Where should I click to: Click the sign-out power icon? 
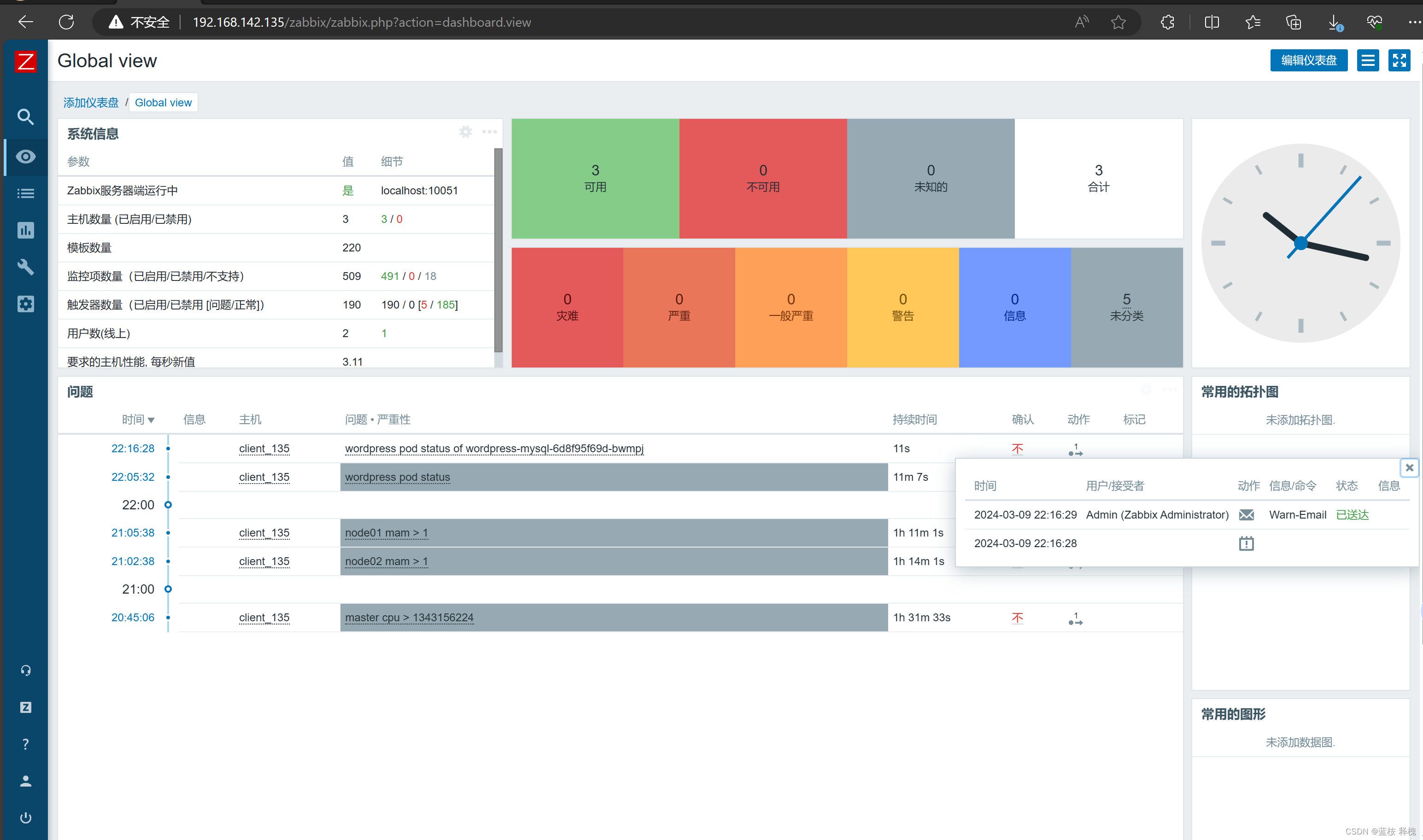click(25, 818)
